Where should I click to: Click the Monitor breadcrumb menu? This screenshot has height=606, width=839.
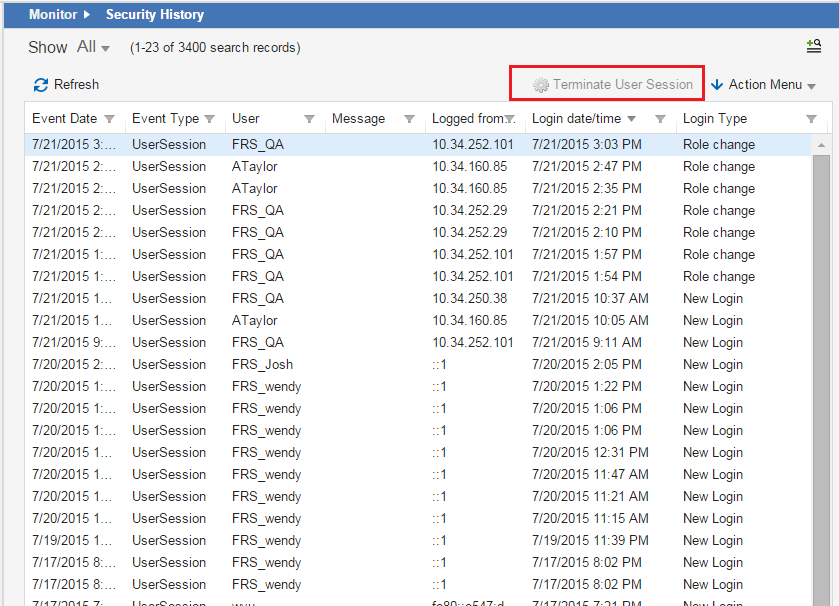52,14
